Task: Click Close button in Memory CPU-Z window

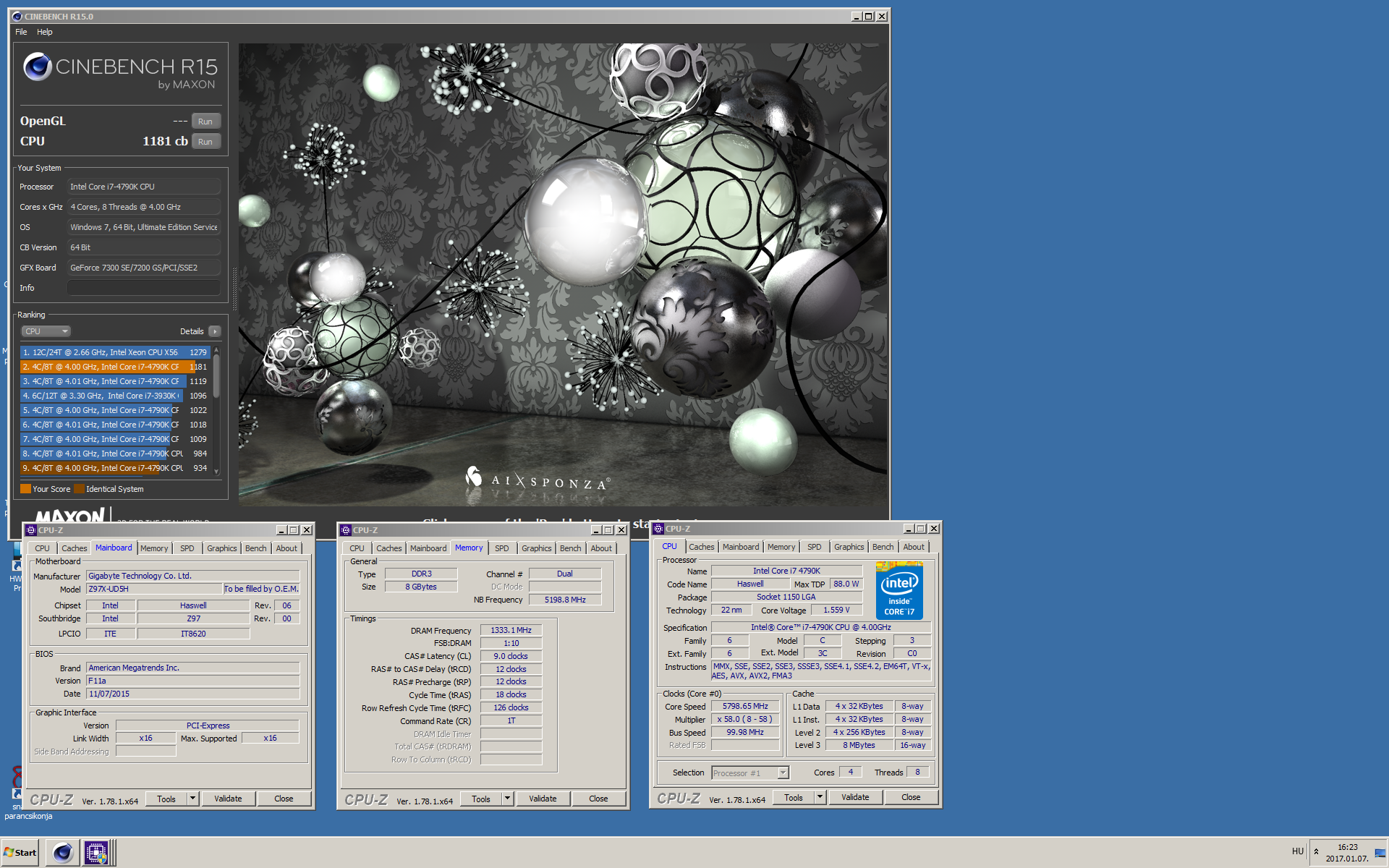Action: click(598, 799)
